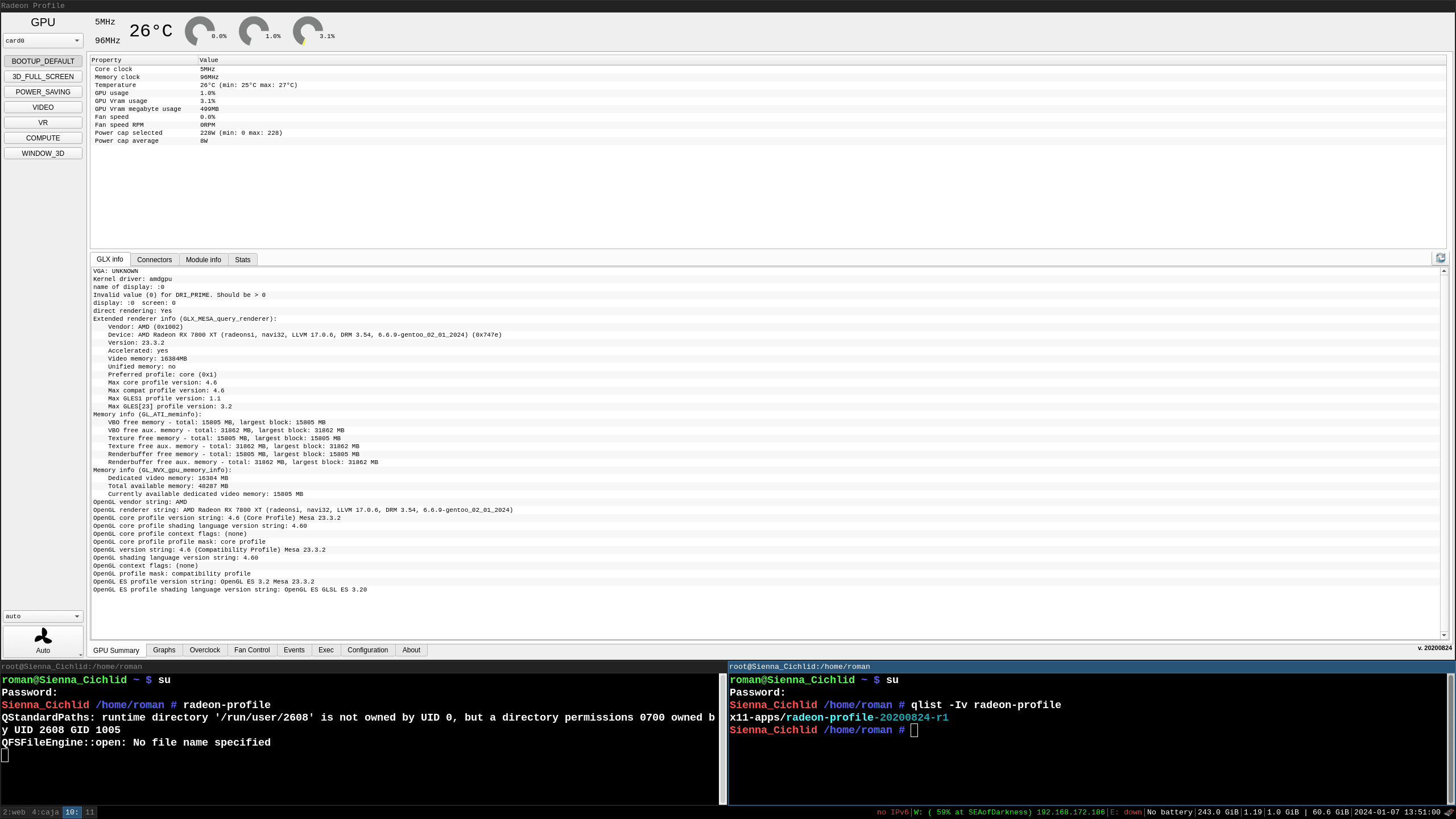1456x819 pixels.
Task: Switch to workspace 11
Action: coord(90,812)
